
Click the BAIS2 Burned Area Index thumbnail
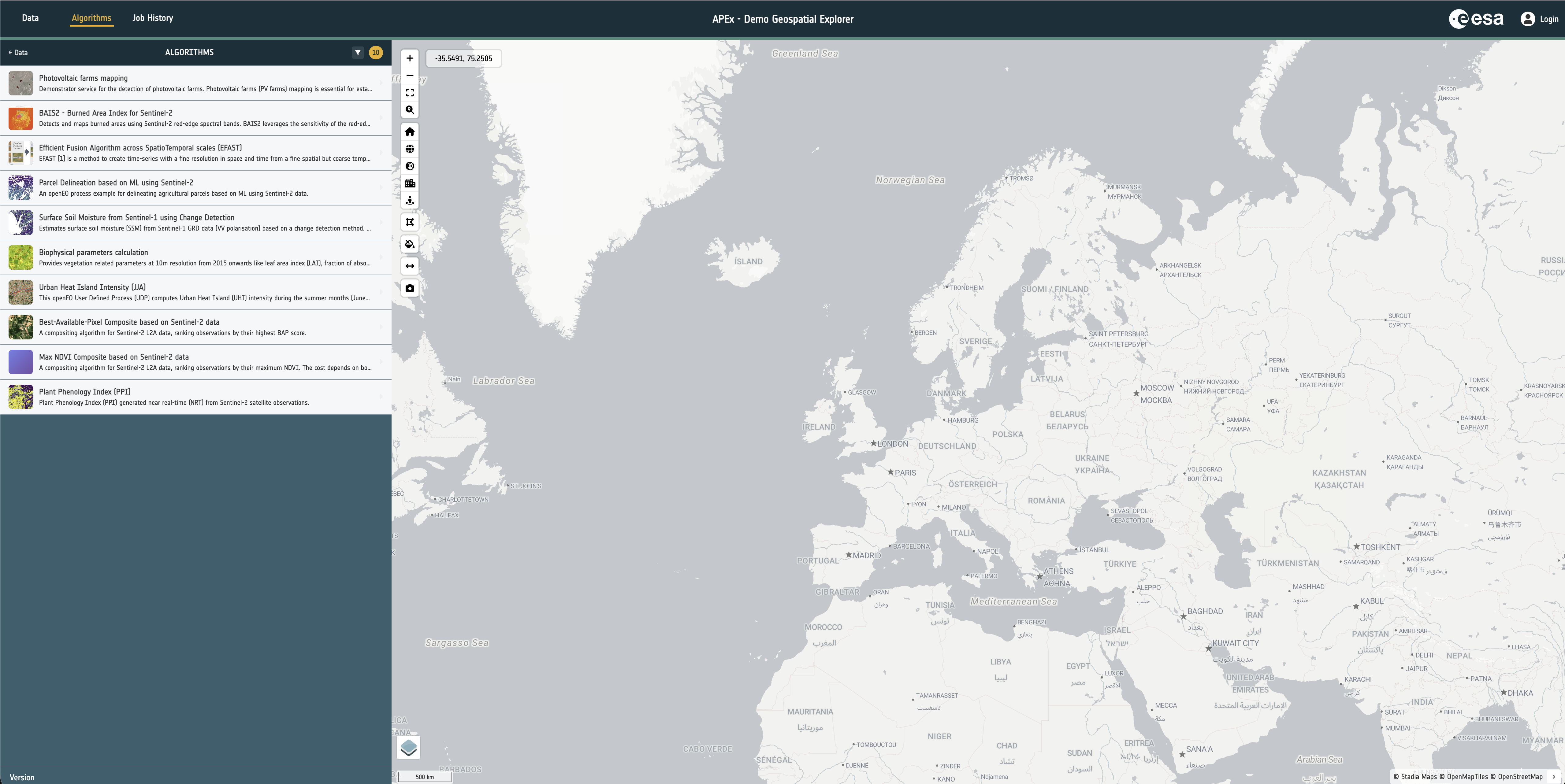(x=21, y=118)
